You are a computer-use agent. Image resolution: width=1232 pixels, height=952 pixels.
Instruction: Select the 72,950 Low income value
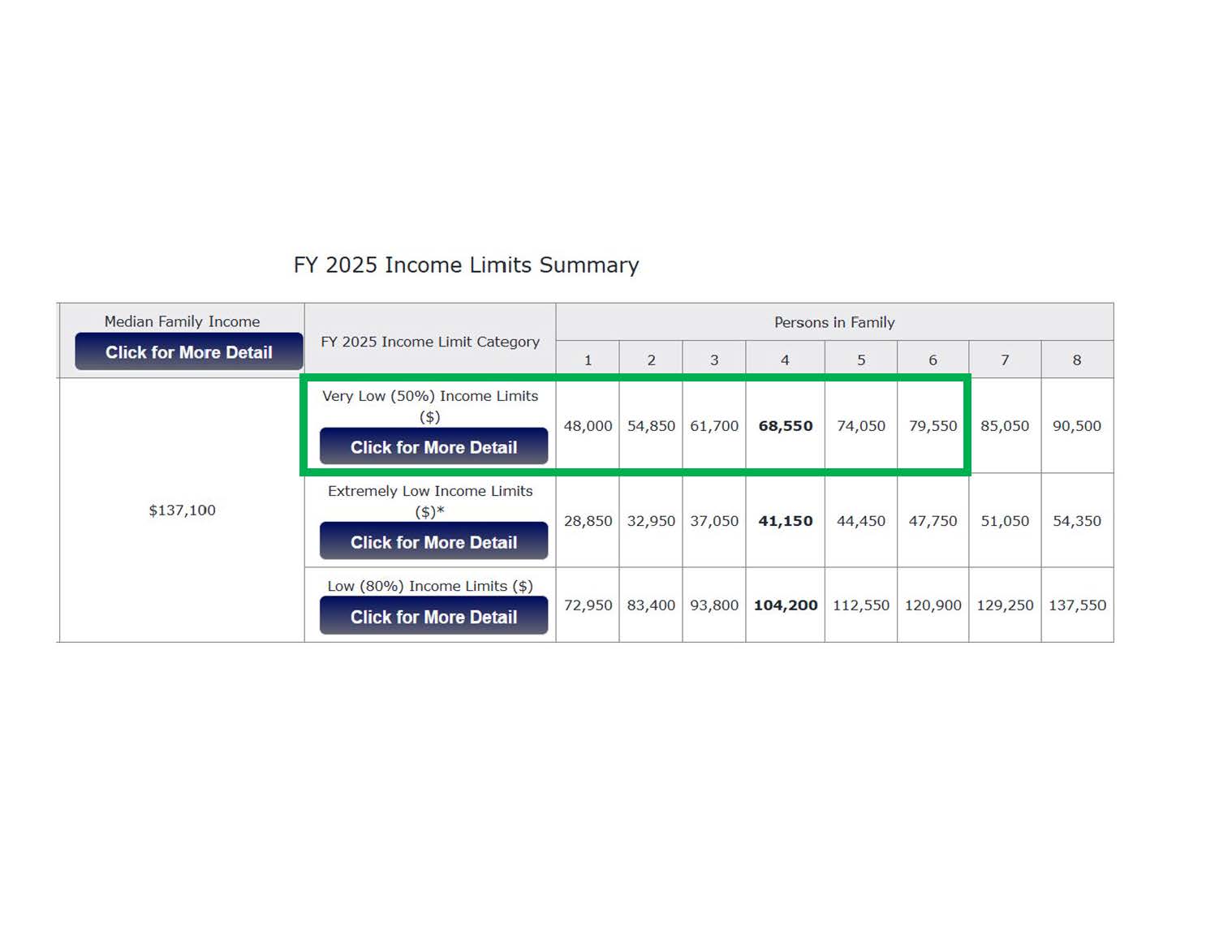point(588,605)
